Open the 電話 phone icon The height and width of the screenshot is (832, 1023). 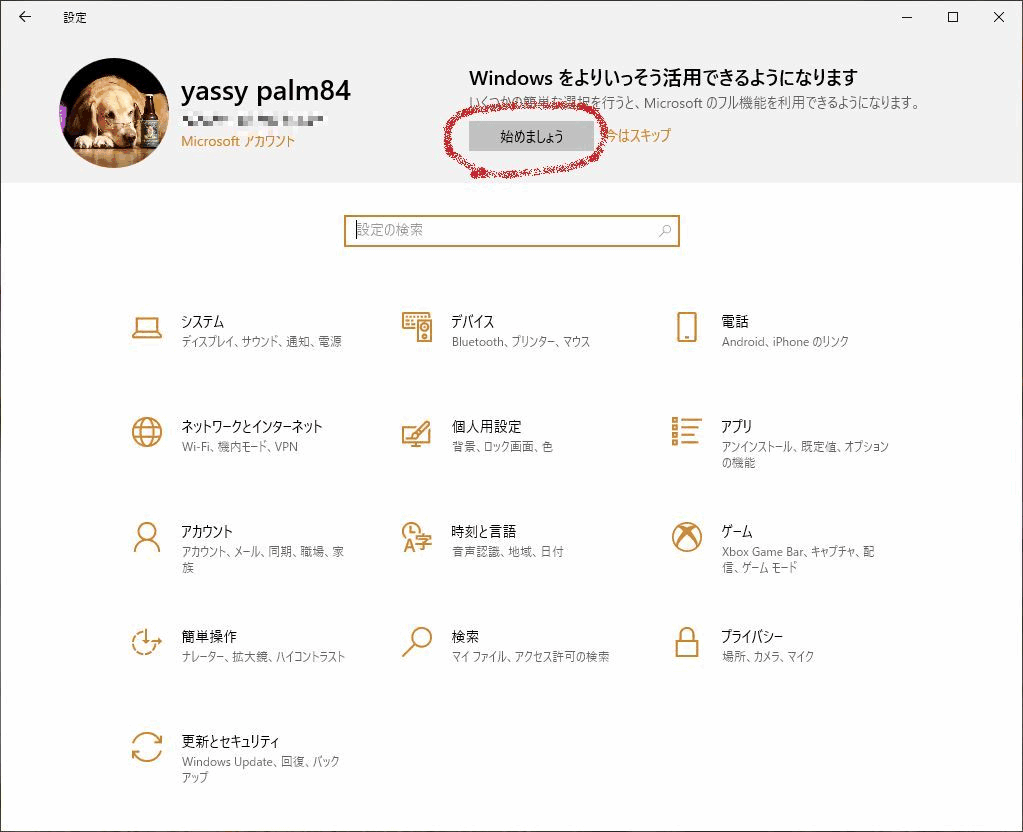click(x=686, y=327)
